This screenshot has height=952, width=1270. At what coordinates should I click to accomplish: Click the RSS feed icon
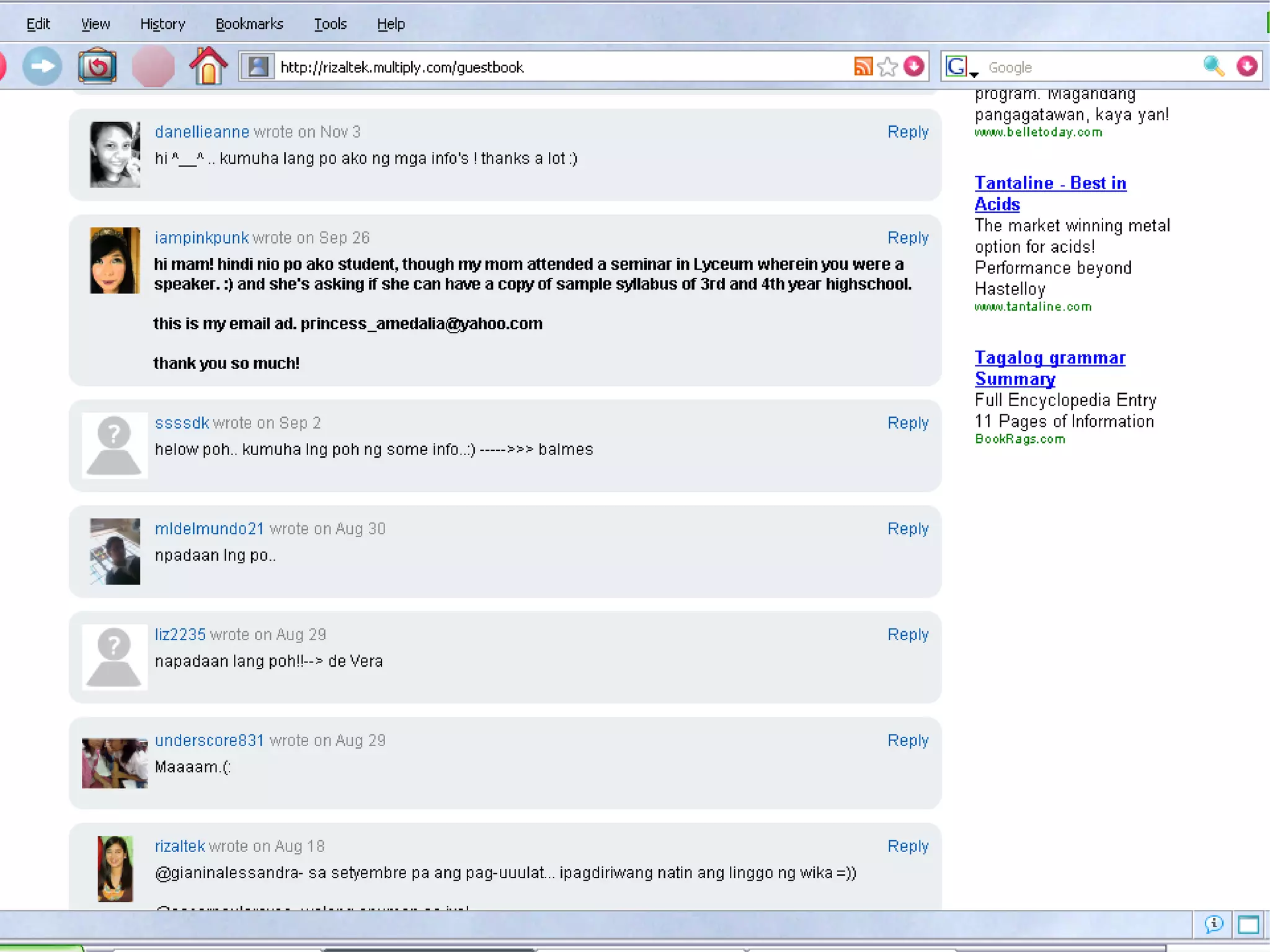863,66
